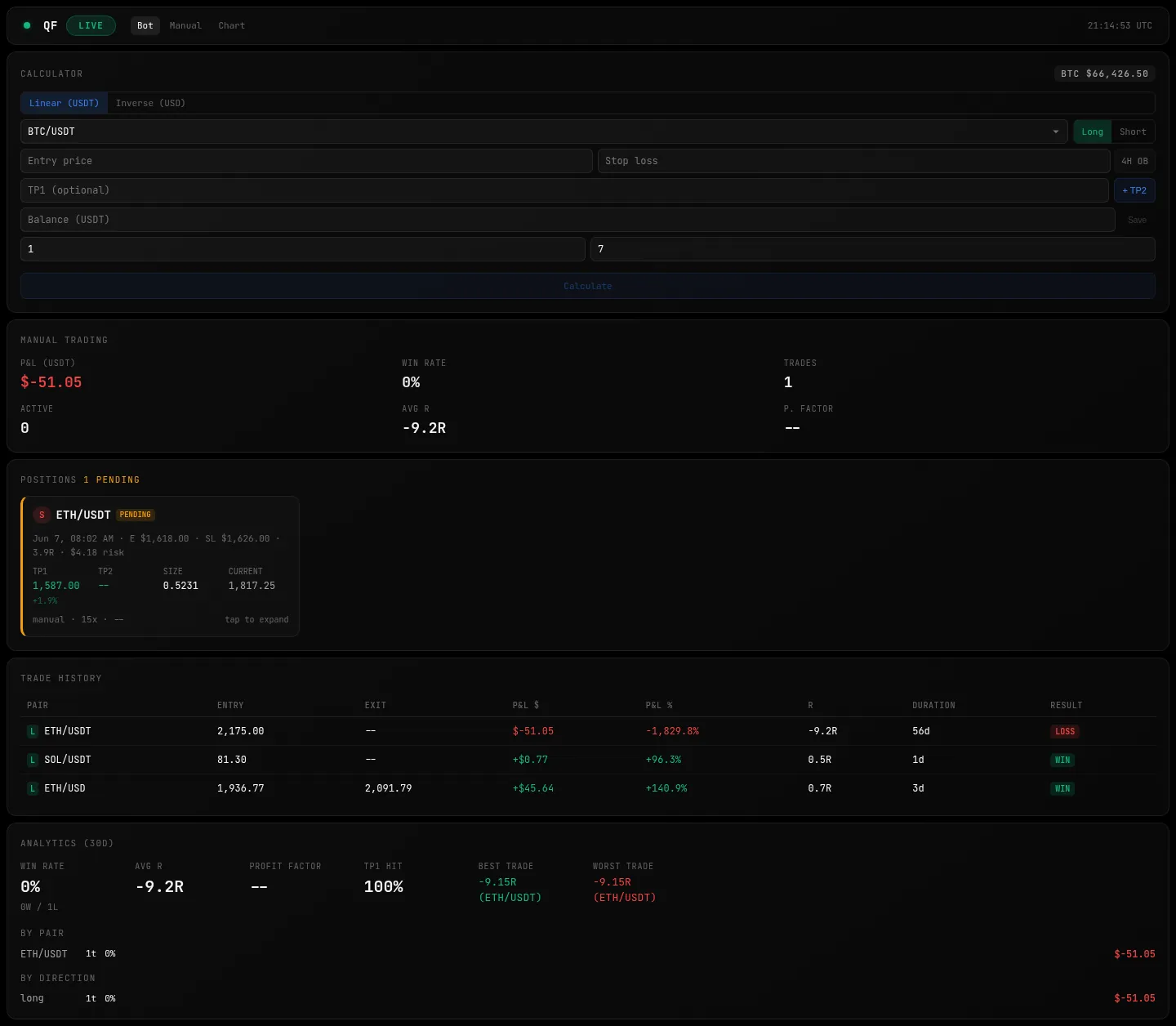Viewport: 1176px width, 1026px height.
Task: Click the field containing 7
Action: [873, 249]
